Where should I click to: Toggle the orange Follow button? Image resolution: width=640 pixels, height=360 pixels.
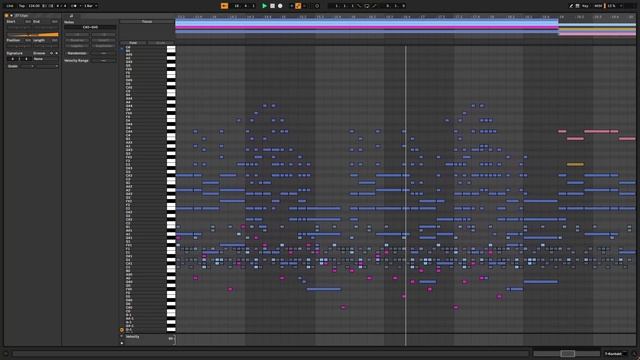[224, 6]
